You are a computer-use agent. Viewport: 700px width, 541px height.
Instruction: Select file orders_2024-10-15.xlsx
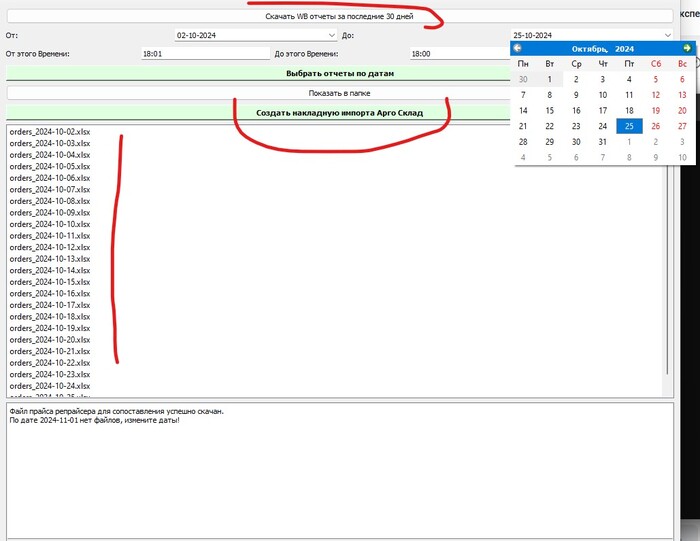[x=50, y=282]
